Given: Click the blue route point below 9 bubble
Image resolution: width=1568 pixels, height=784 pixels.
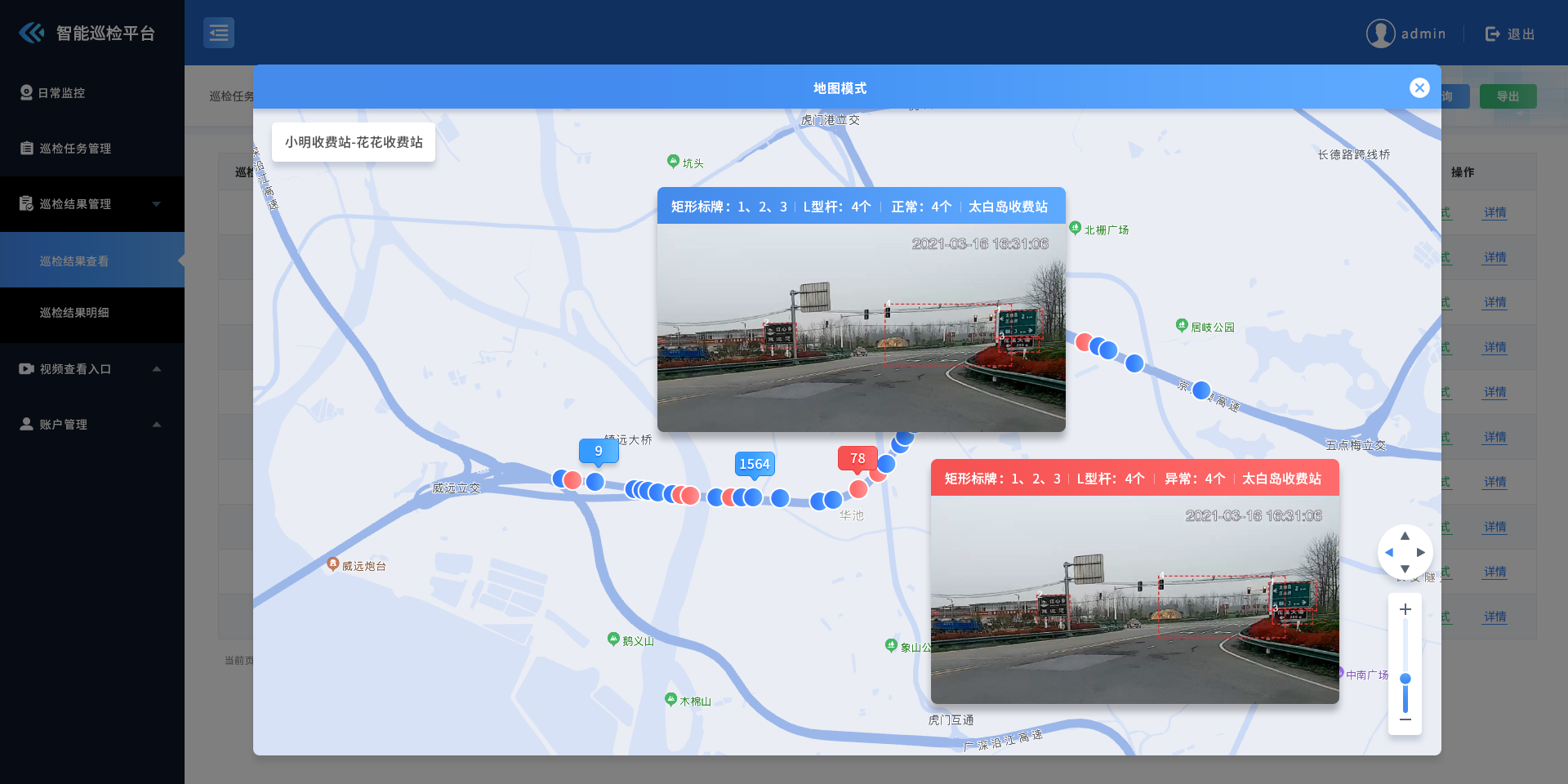Looking at the screenshot, I should pos(595,482).
